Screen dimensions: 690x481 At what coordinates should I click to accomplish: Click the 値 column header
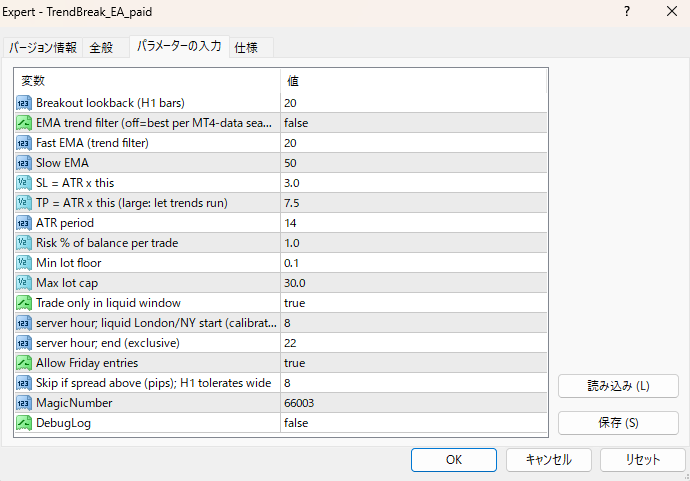[414, 81]
